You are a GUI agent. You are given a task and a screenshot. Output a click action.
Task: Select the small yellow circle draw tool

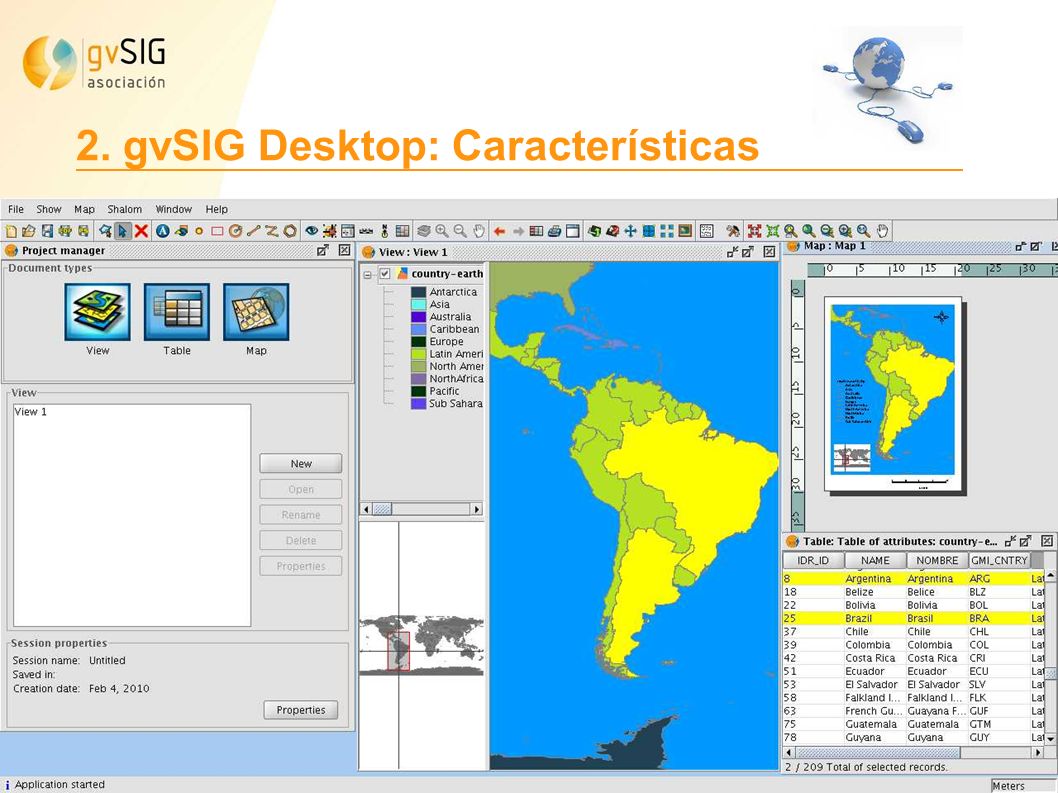click(199, 231)
